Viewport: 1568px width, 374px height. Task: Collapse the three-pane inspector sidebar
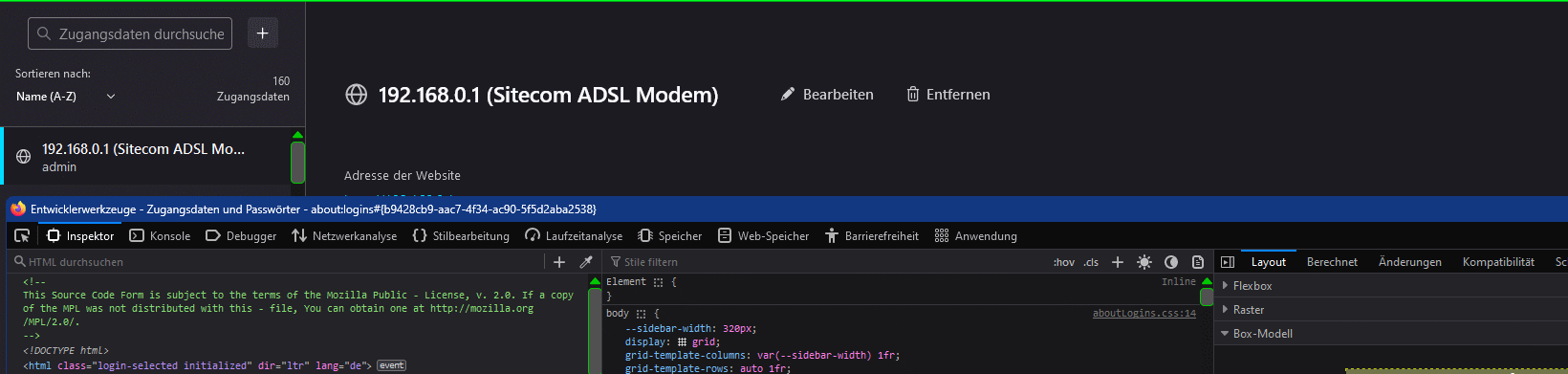coord(1228,262)
